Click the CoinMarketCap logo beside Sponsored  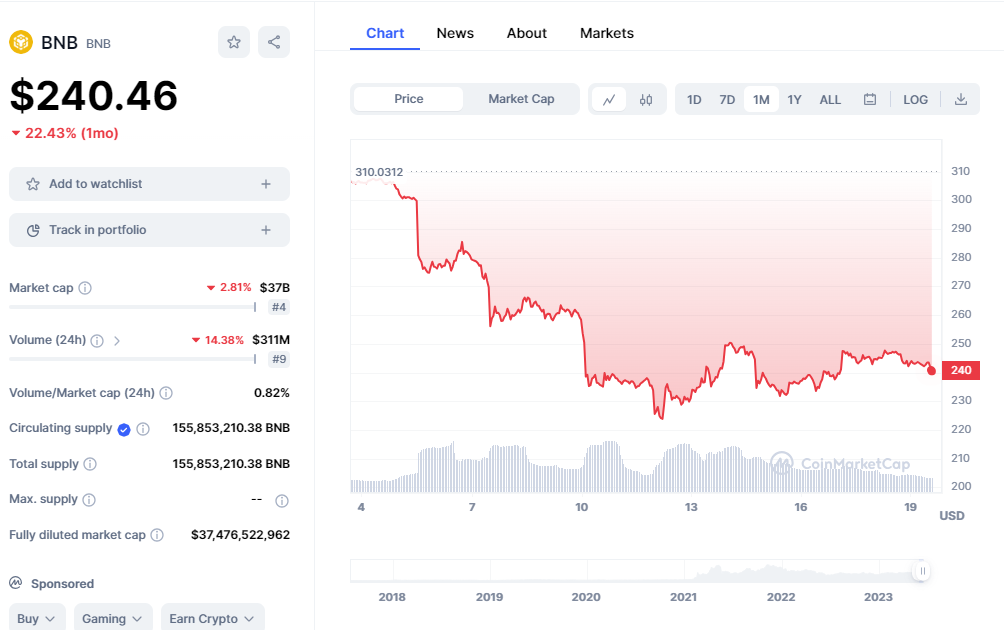[15, 583]
